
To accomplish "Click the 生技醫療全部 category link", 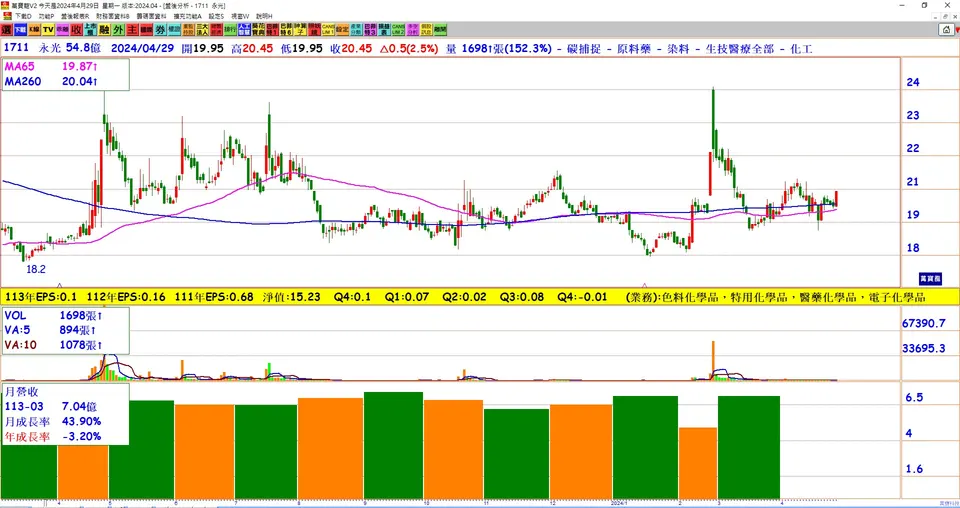I will [x=741, y=48].
